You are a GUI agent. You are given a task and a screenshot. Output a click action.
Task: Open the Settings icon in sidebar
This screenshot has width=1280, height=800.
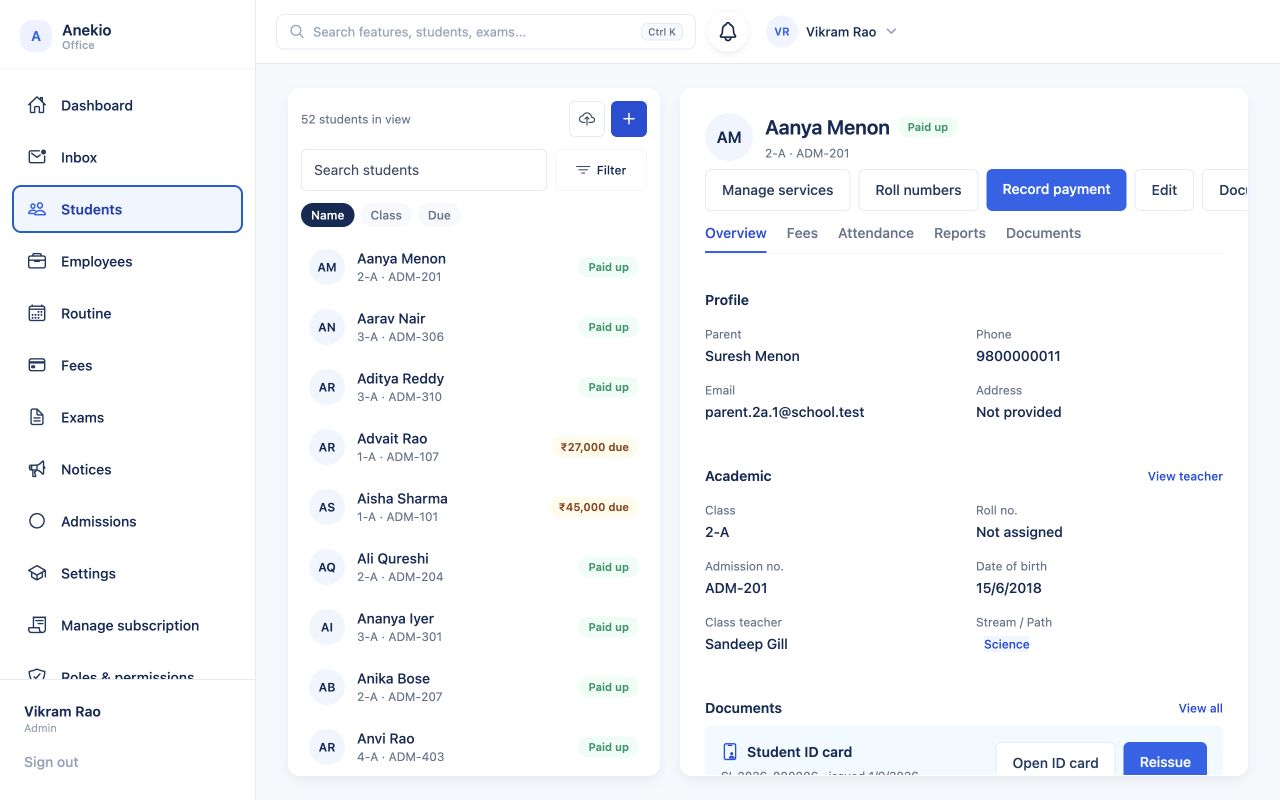37,573
